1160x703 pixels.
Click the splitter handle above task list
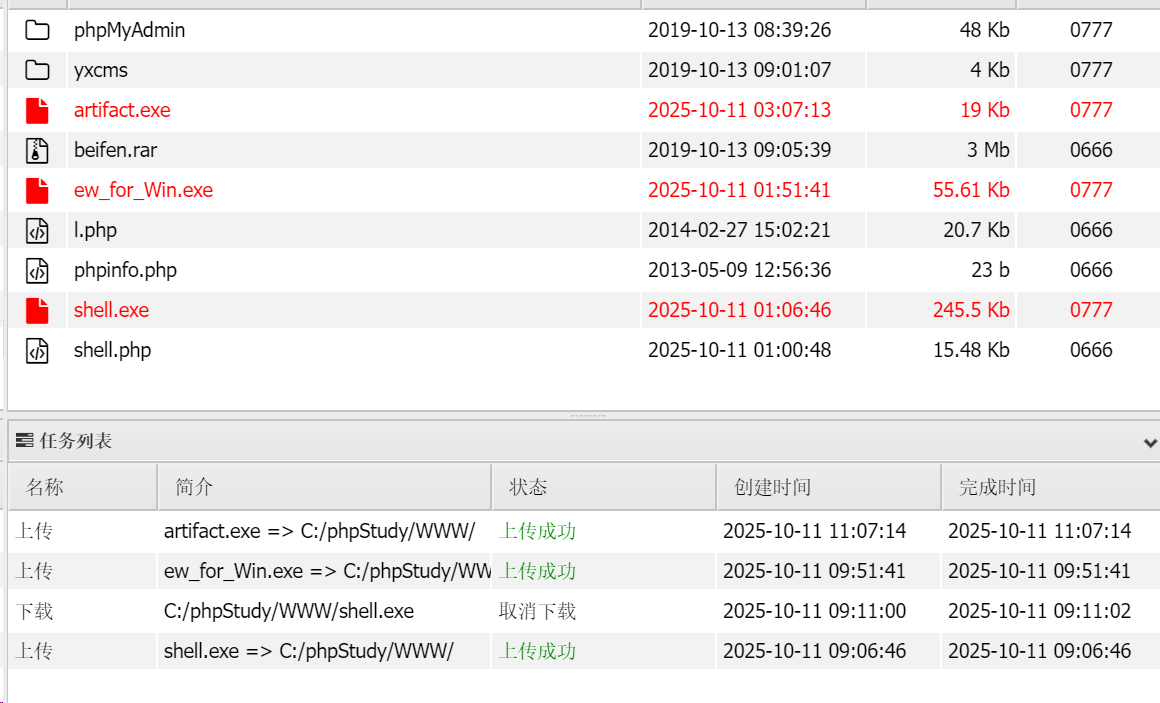point(587,415)
